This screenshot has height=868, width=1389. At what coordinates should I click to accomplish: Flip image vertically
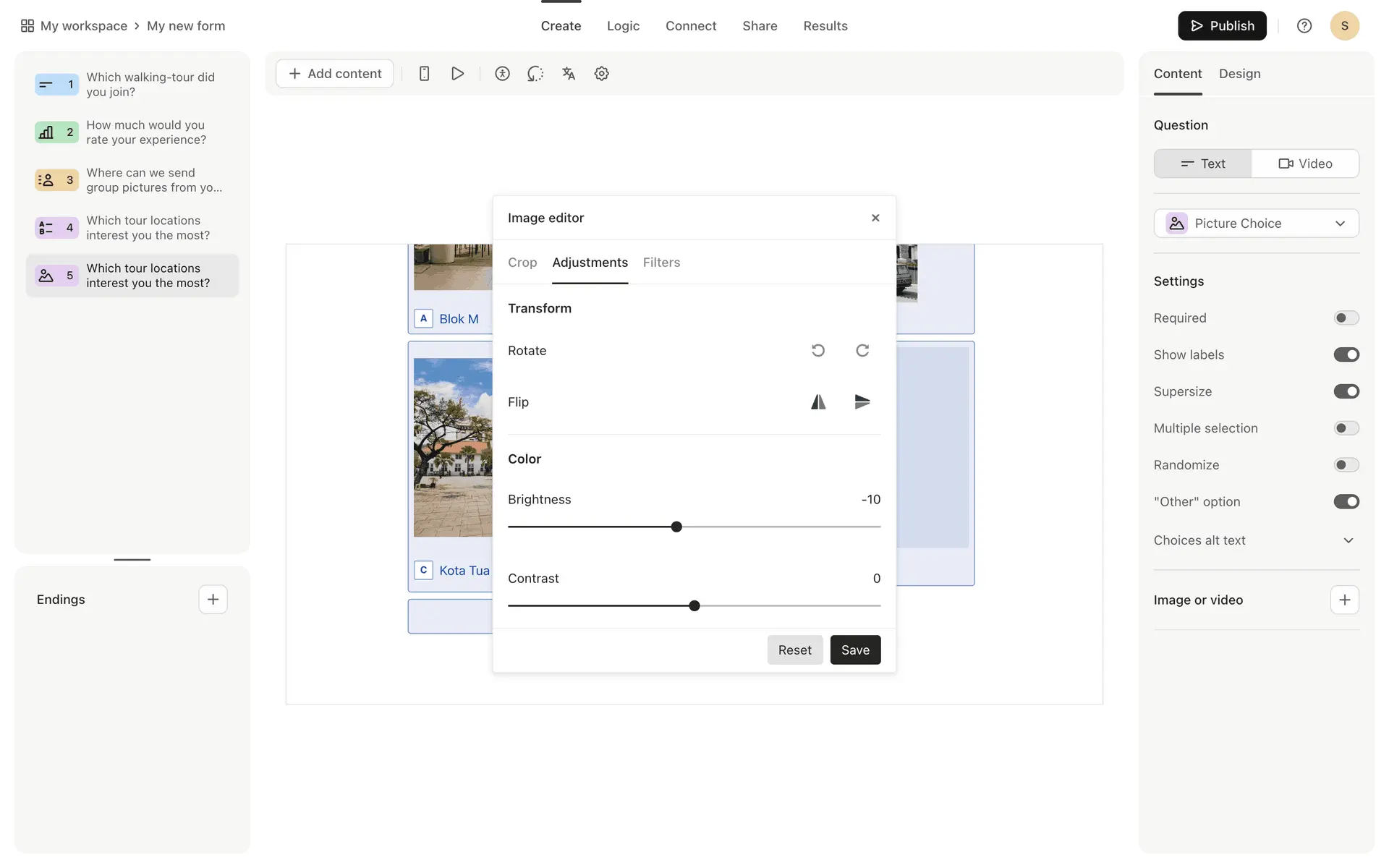(862, 402)
